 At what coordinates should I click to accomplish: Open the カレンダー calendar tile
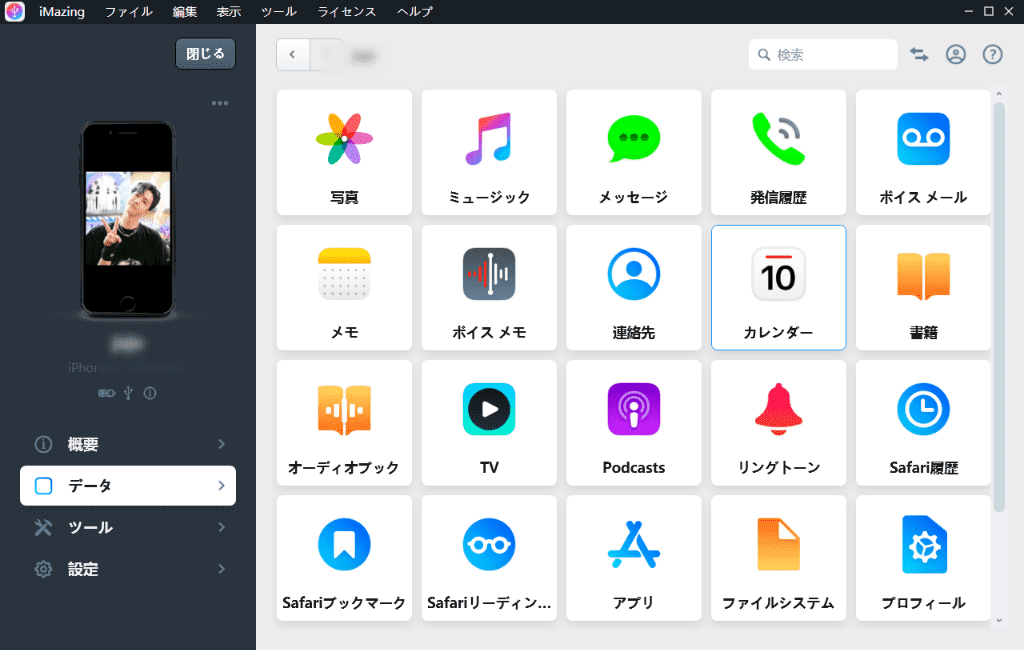click(x=778, y=287)
